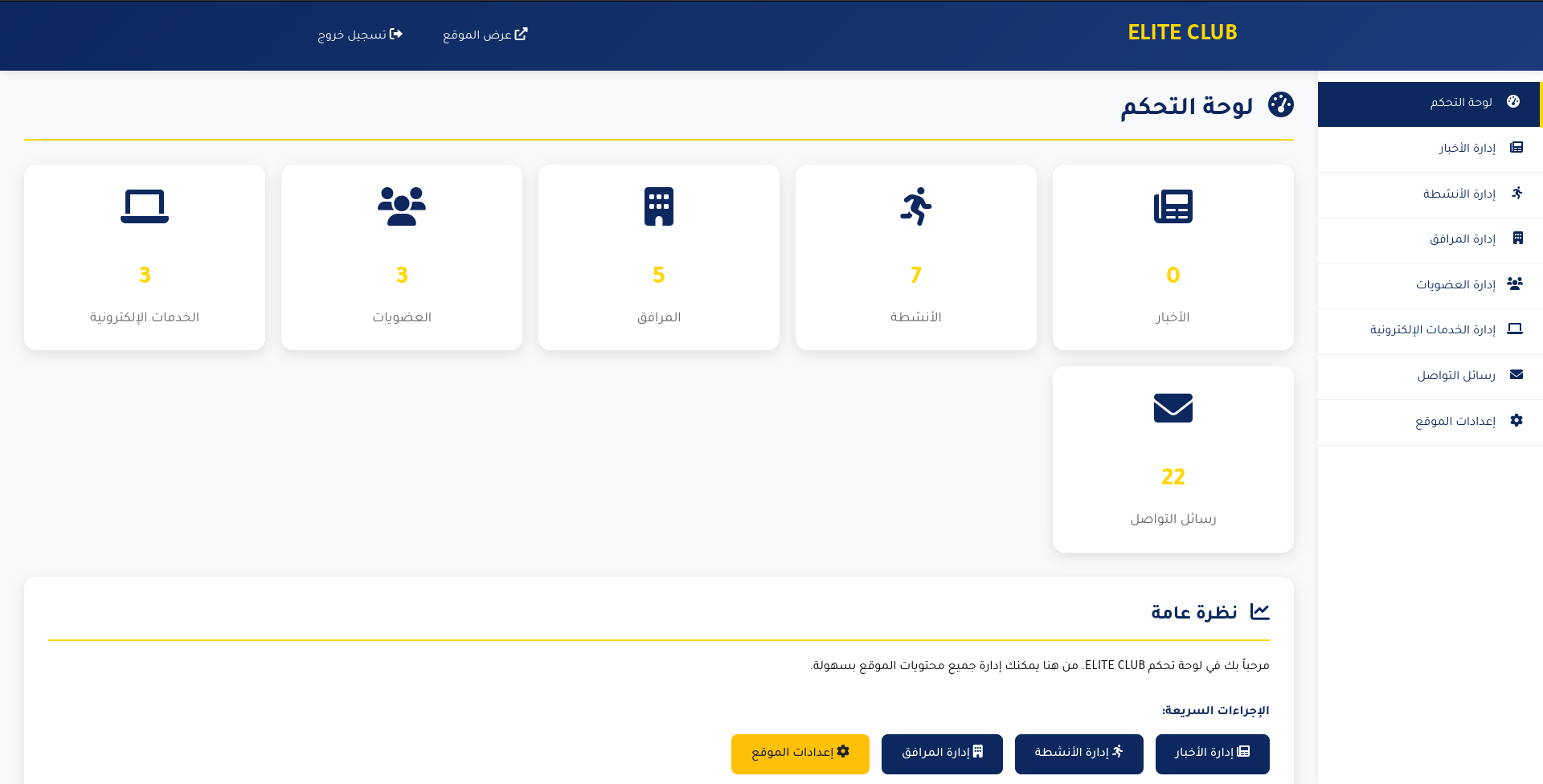
Task: Click the envelope icon on رسائل التواصل card
Action: [x=1173, y=408]
